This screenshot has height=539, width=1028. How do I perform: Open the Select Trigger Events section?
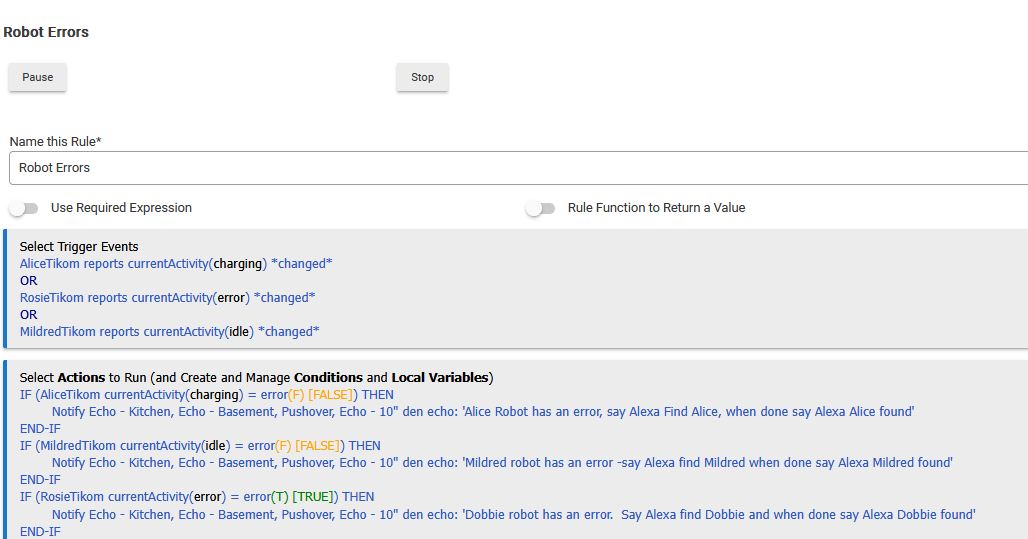(x=79, y=246)
